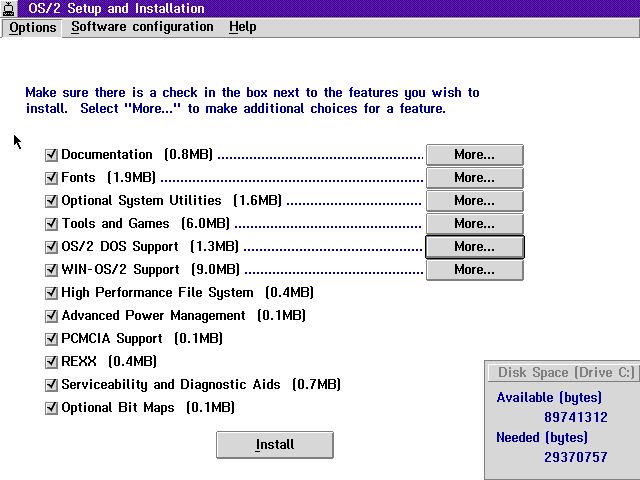Toggle Serviceability and Diagnostic Aids checkbox
640x480 pixels.
(51, 384)
